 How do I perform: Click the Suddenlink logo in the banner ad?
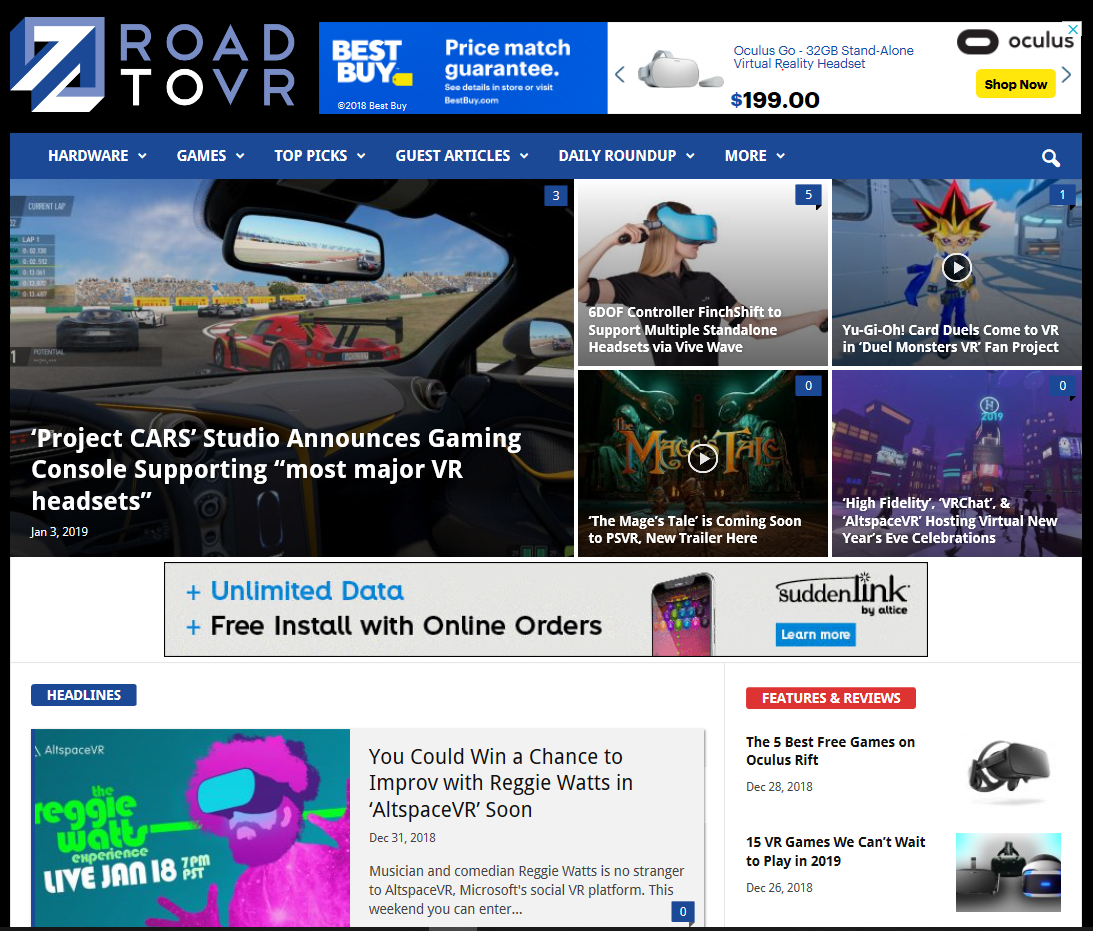843,594
